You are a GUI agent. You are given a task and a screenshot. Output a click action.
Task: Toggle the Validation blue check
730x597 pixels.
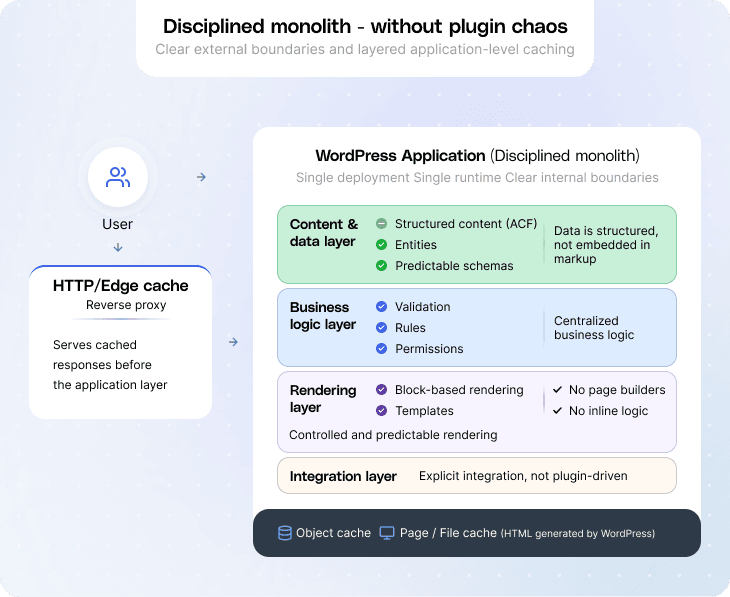[x=381, y=307]
